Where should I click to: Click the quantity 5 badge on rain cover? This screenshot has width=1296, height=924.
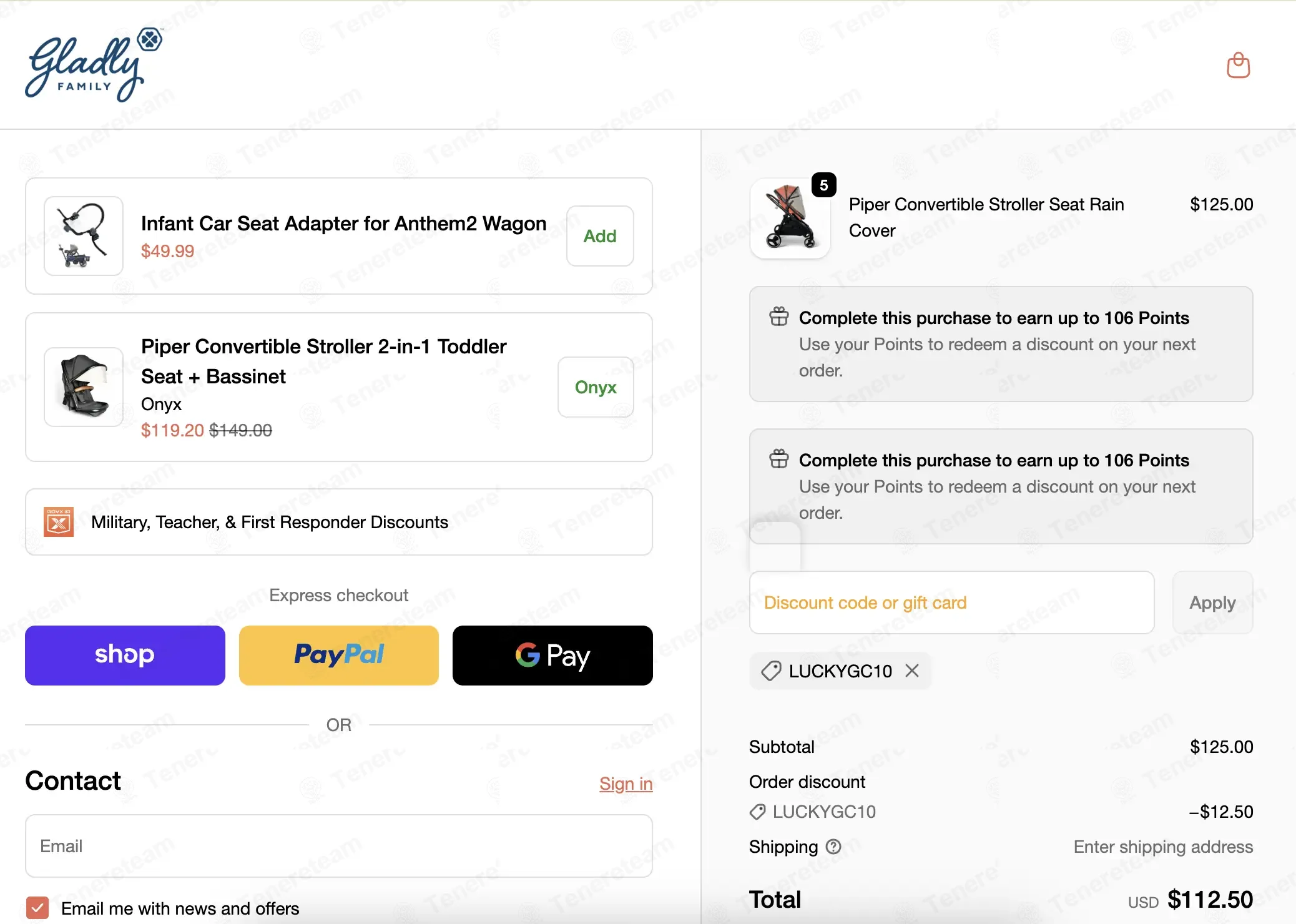[824, 185]
